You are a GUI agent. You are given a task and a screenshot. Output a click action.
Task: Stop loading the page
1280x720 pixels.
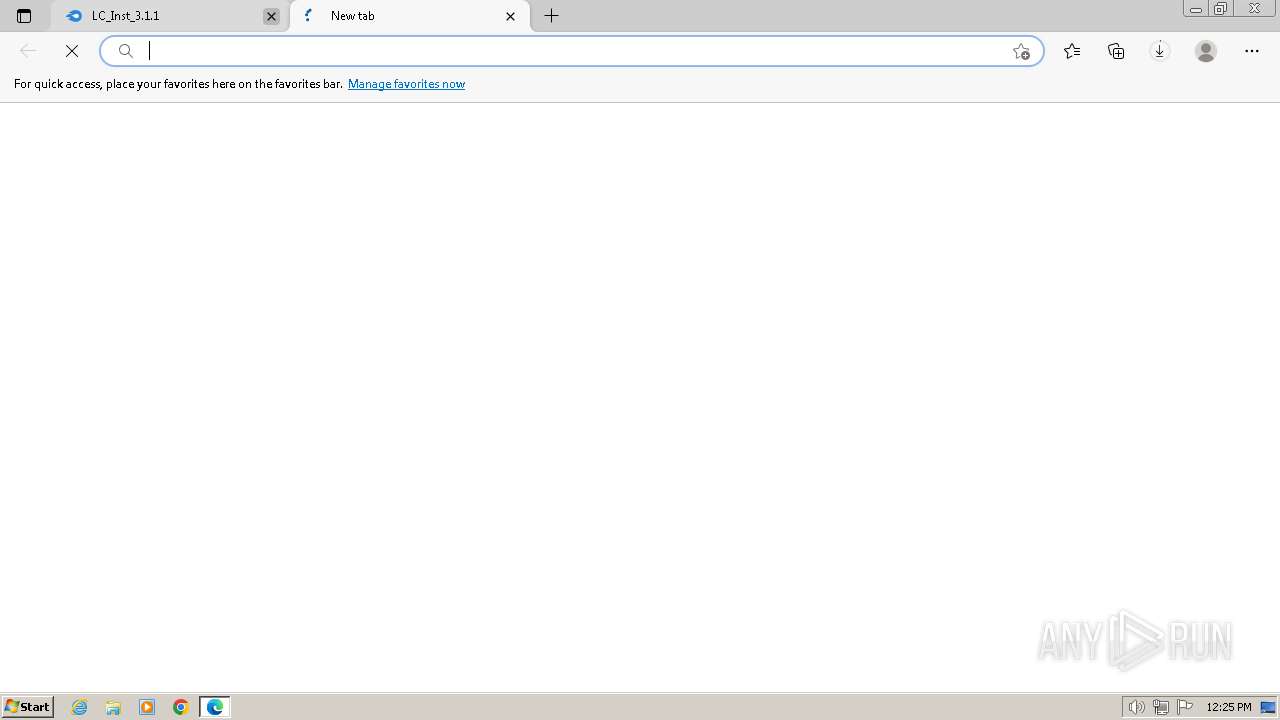72,51
